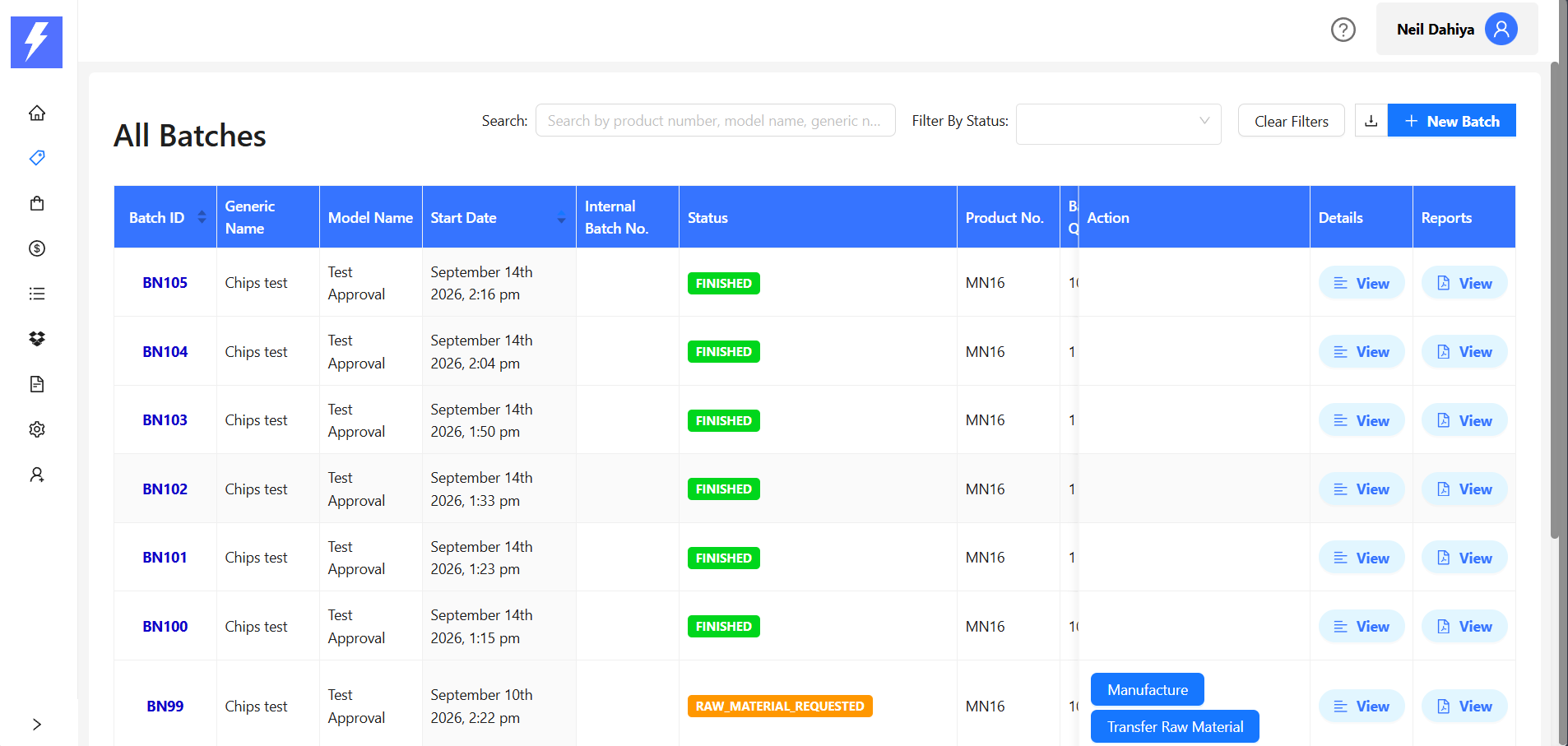Create a New Batch

pyautogui.click(x=1452, y=121)
